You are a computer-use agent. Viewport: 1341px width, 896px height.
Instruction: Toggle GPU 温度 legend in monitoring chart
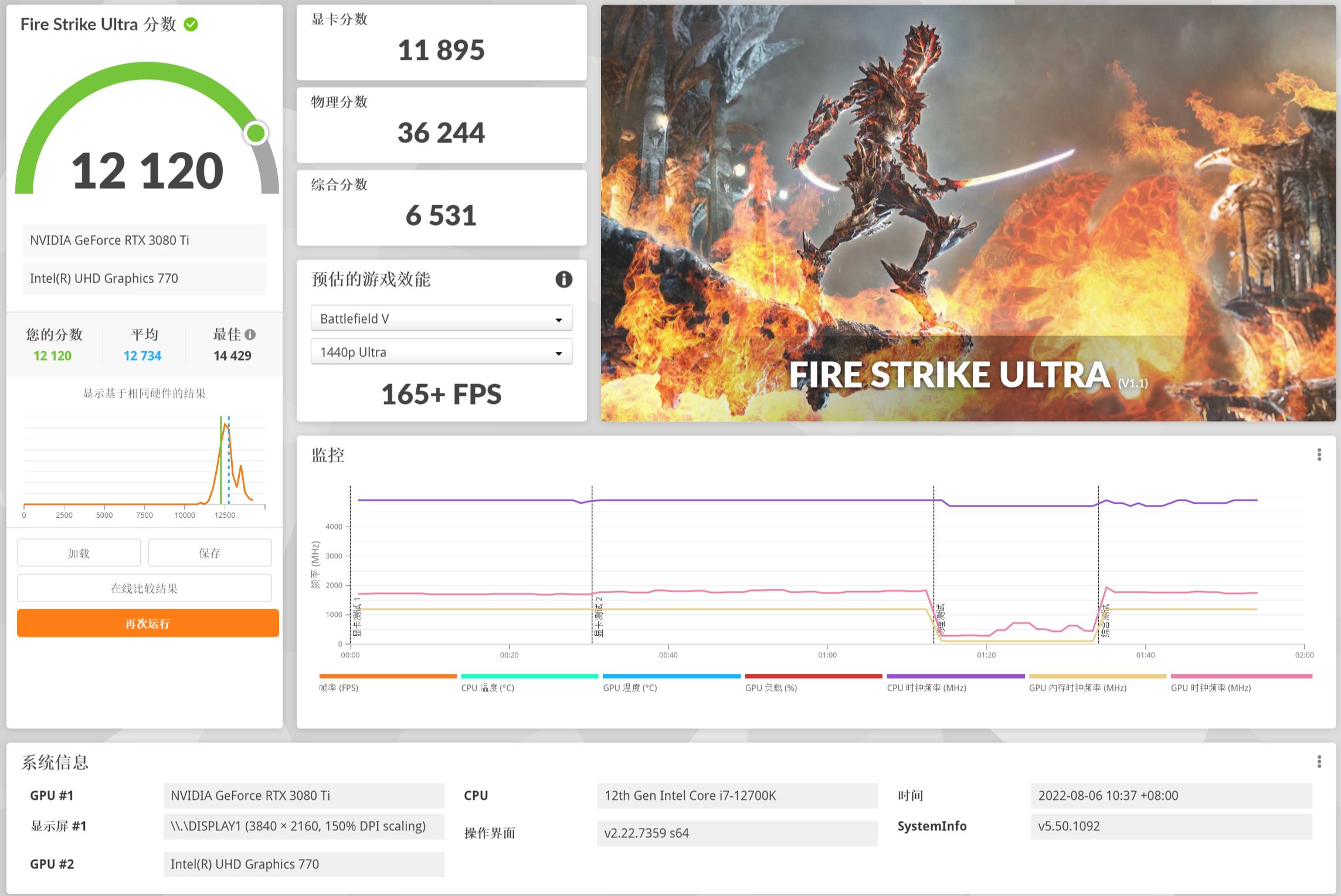[x=629, y=687]
